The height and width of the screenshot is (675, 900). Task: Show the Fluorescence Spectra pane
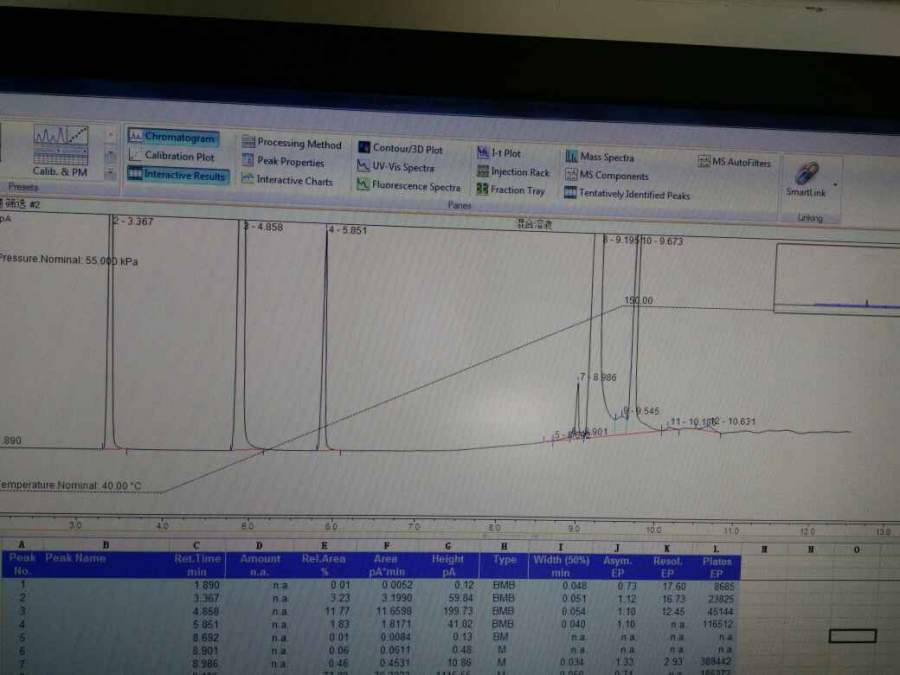click(x=409, y=185)
